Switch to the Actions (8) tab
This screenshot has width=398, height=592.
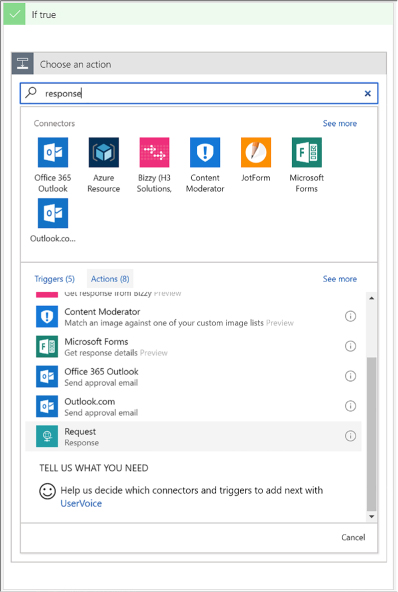(110, 279)
